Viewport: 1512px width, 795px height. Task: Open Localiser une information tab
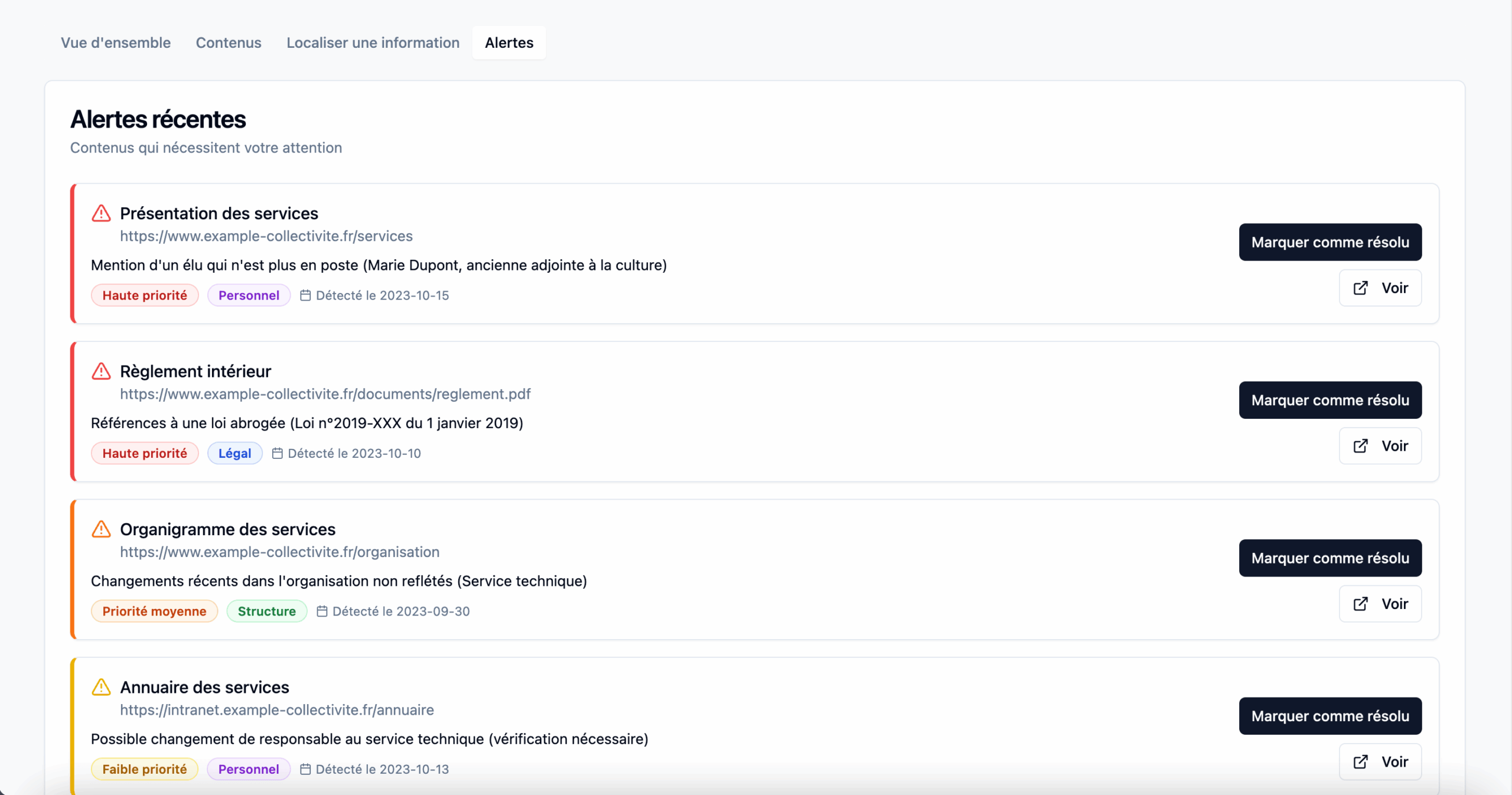[373, 43]
